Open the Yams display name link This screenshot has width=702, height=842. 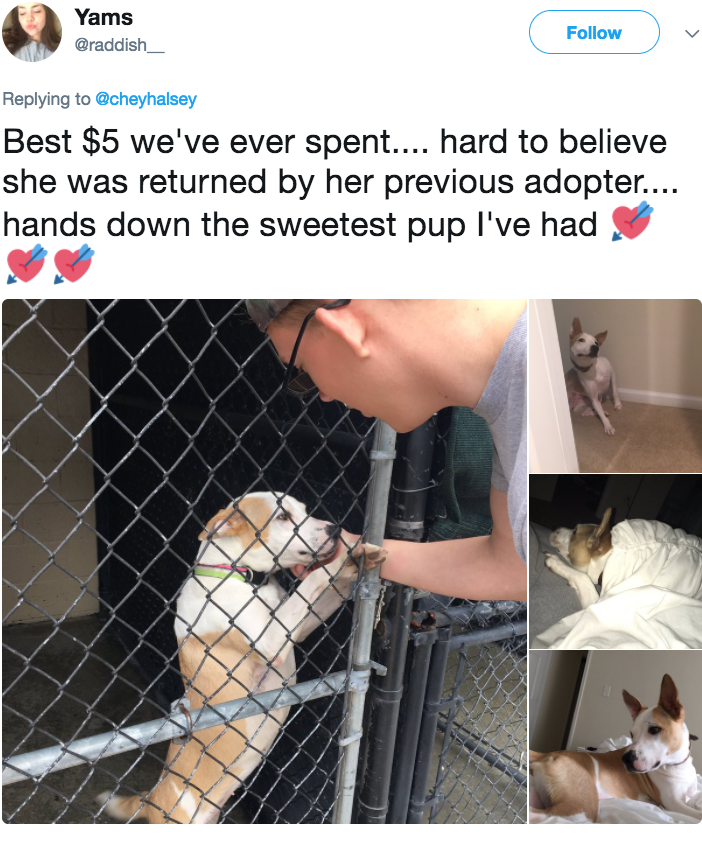104,17
